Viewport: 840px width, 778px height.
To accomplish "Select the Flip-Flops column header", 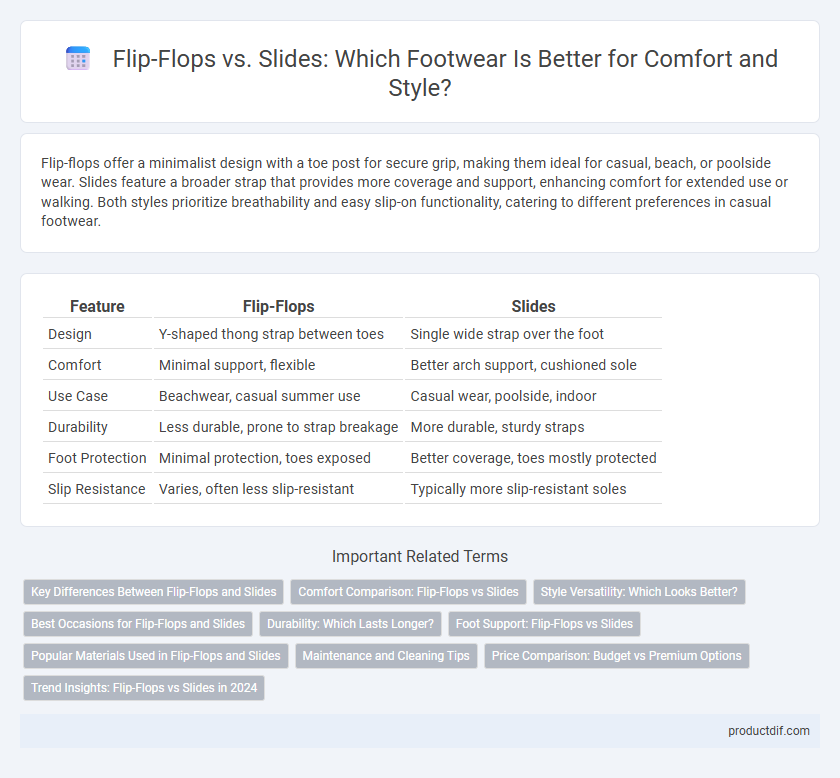I will tap(279, 306).
